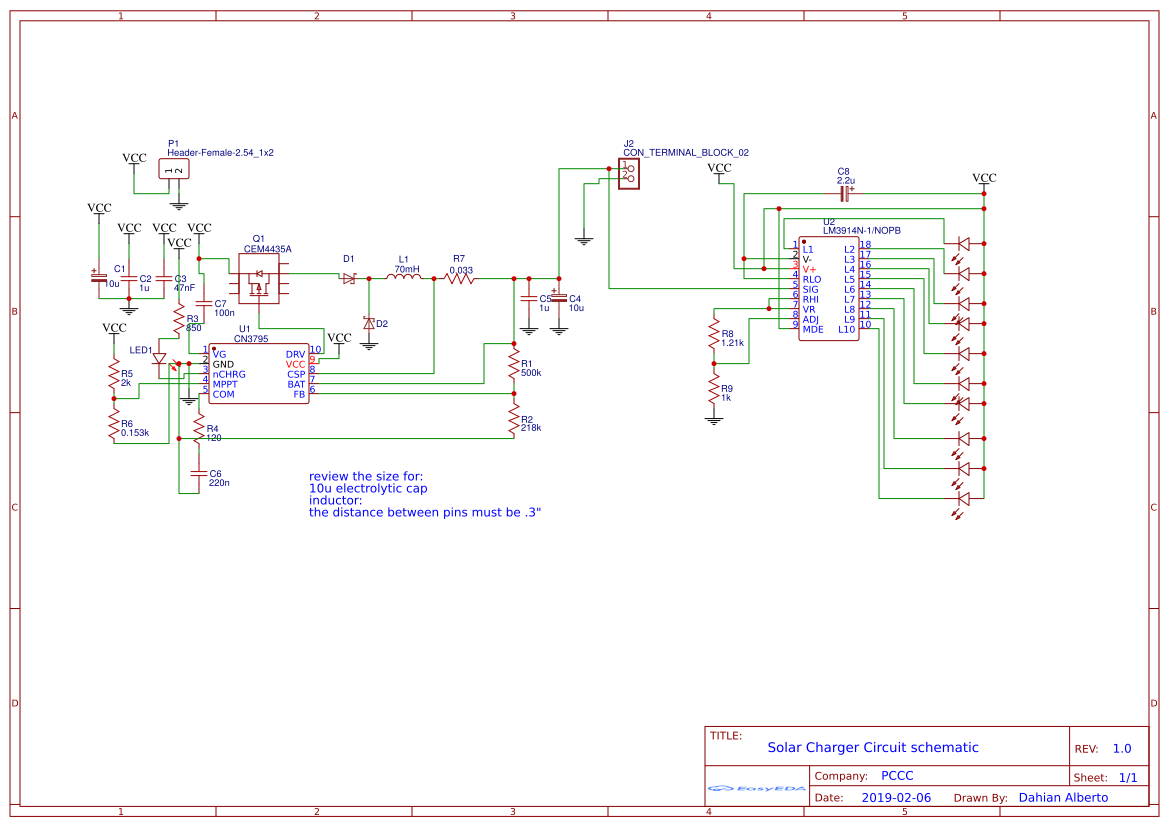Select the MDE pin label on U2
This screenshot has height=827, width=1169.
[x=813, y=329]
